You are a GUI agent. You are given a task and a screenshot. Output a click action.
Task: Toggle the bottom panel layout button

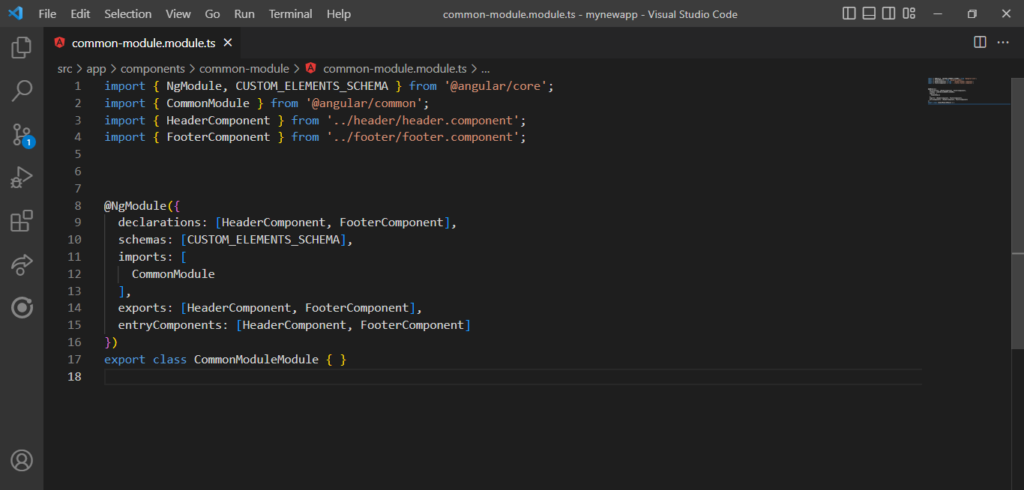(869, 14)
